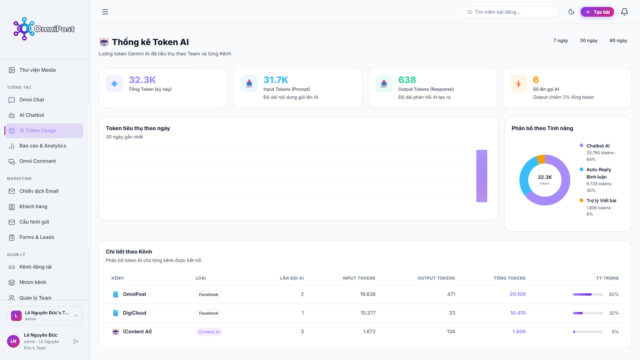640x360 pixels.
Task: Click the Omni Comment bubble icon
Action: click(x=11, y=161)
